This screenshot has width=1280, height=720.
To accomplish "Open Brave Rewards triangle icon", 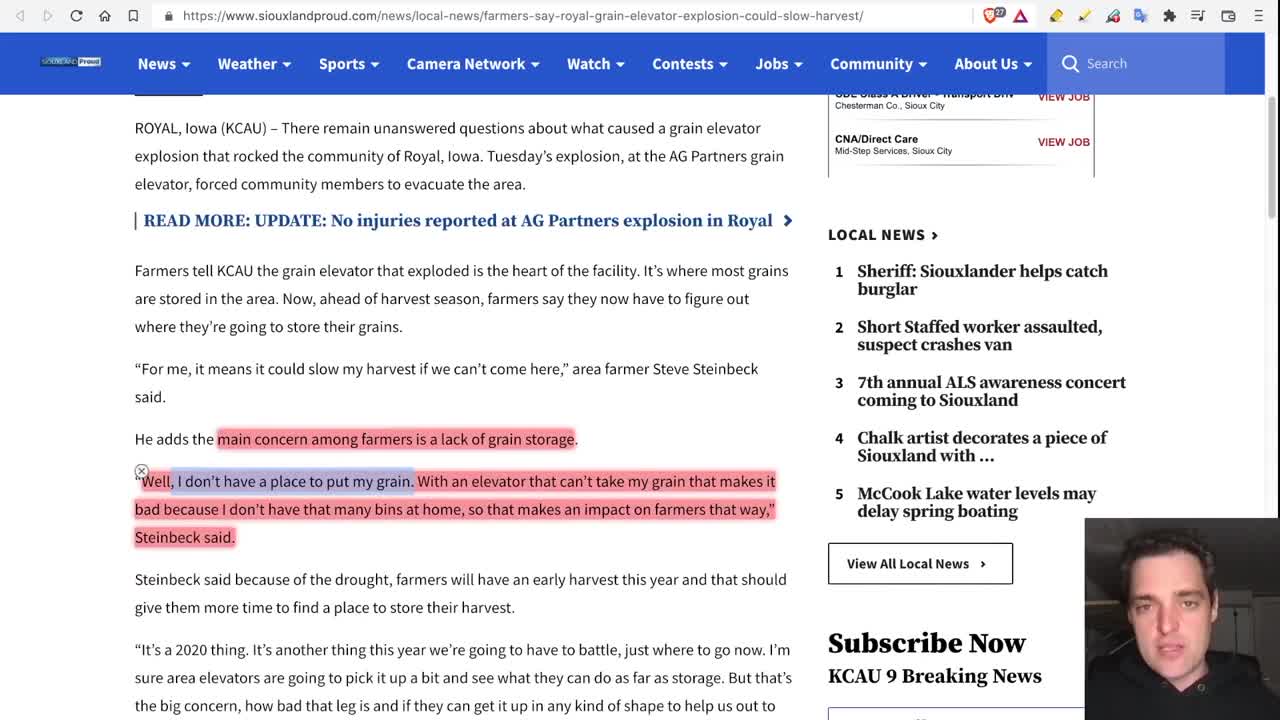I will point(1020,16).
